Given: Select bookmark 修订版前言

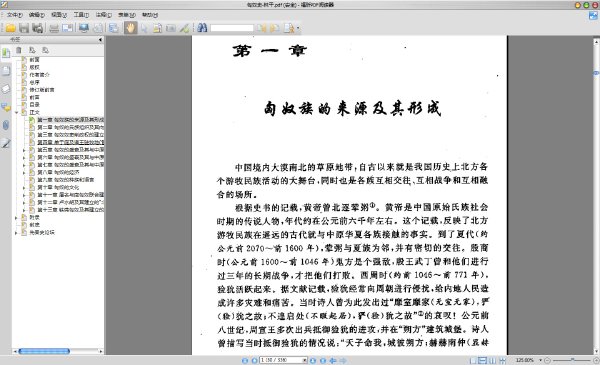Looking at the screenshot, I should 42,90.
